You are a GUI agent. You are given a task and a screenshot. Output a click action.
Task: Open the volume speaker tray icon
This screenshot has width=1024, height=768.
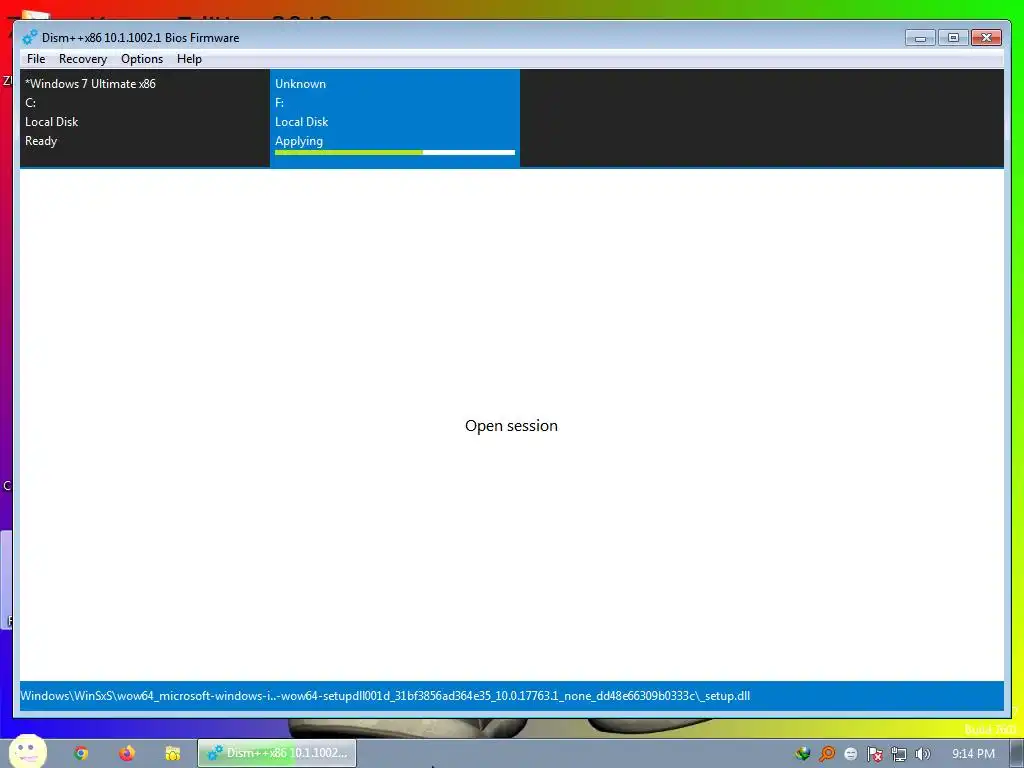click(922, 754)
